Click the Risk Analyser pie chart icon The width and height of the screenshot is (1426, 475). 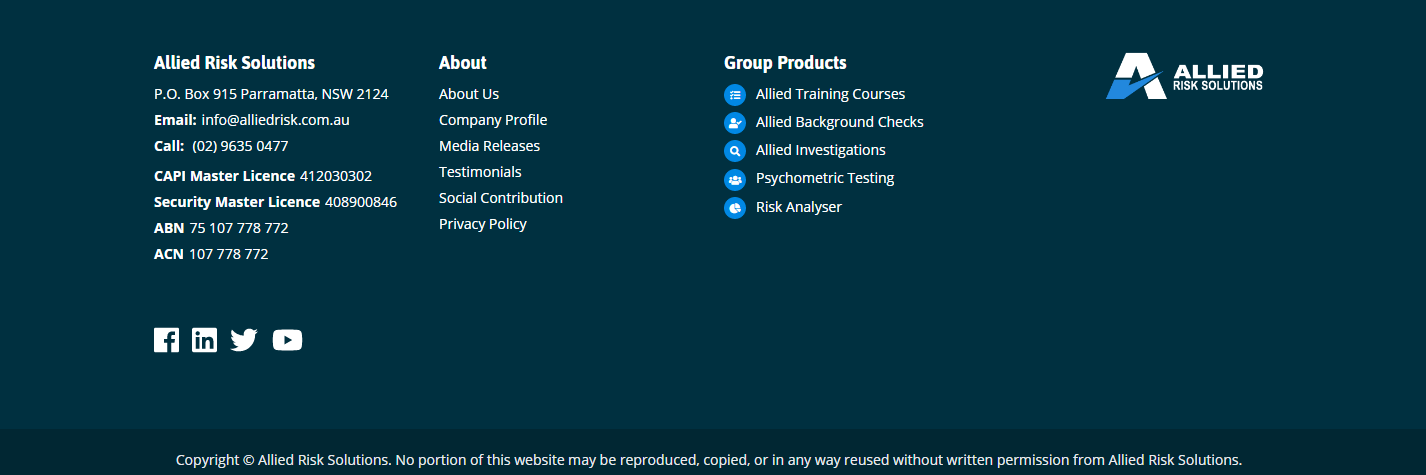(735, 208)
